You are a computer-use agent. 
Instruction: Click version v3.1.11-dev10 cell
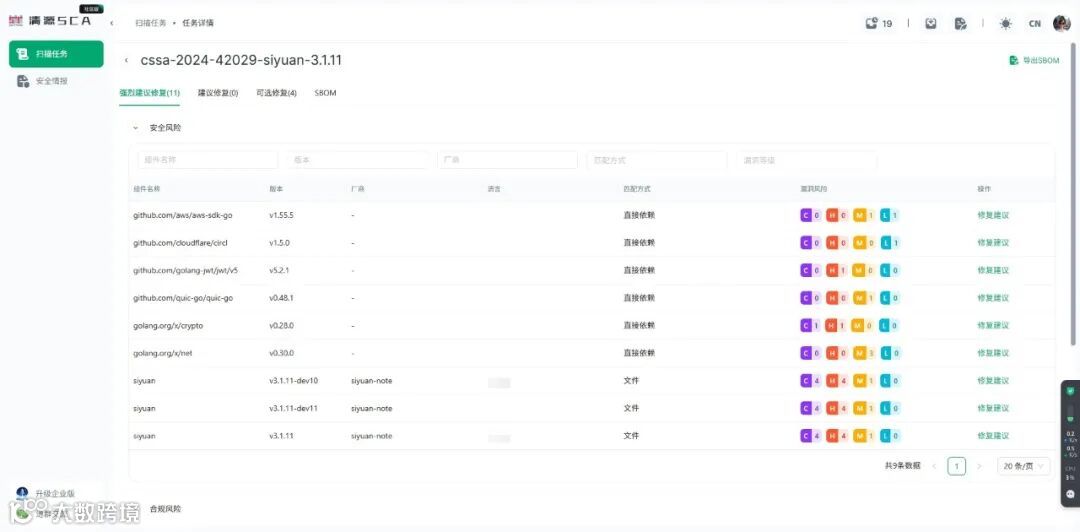[x=293, y=380]
